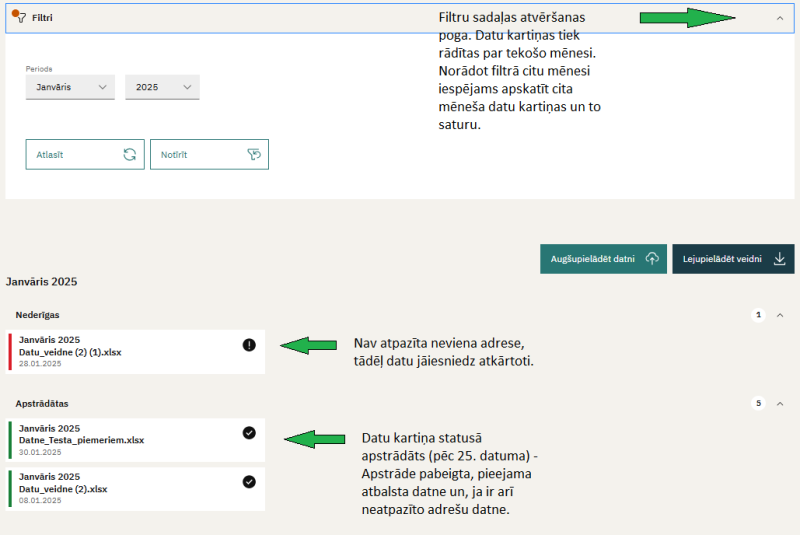800x535 pixels.
Task: Collapse the Nederīgas group with its chevron
Action: pos(780,316)
